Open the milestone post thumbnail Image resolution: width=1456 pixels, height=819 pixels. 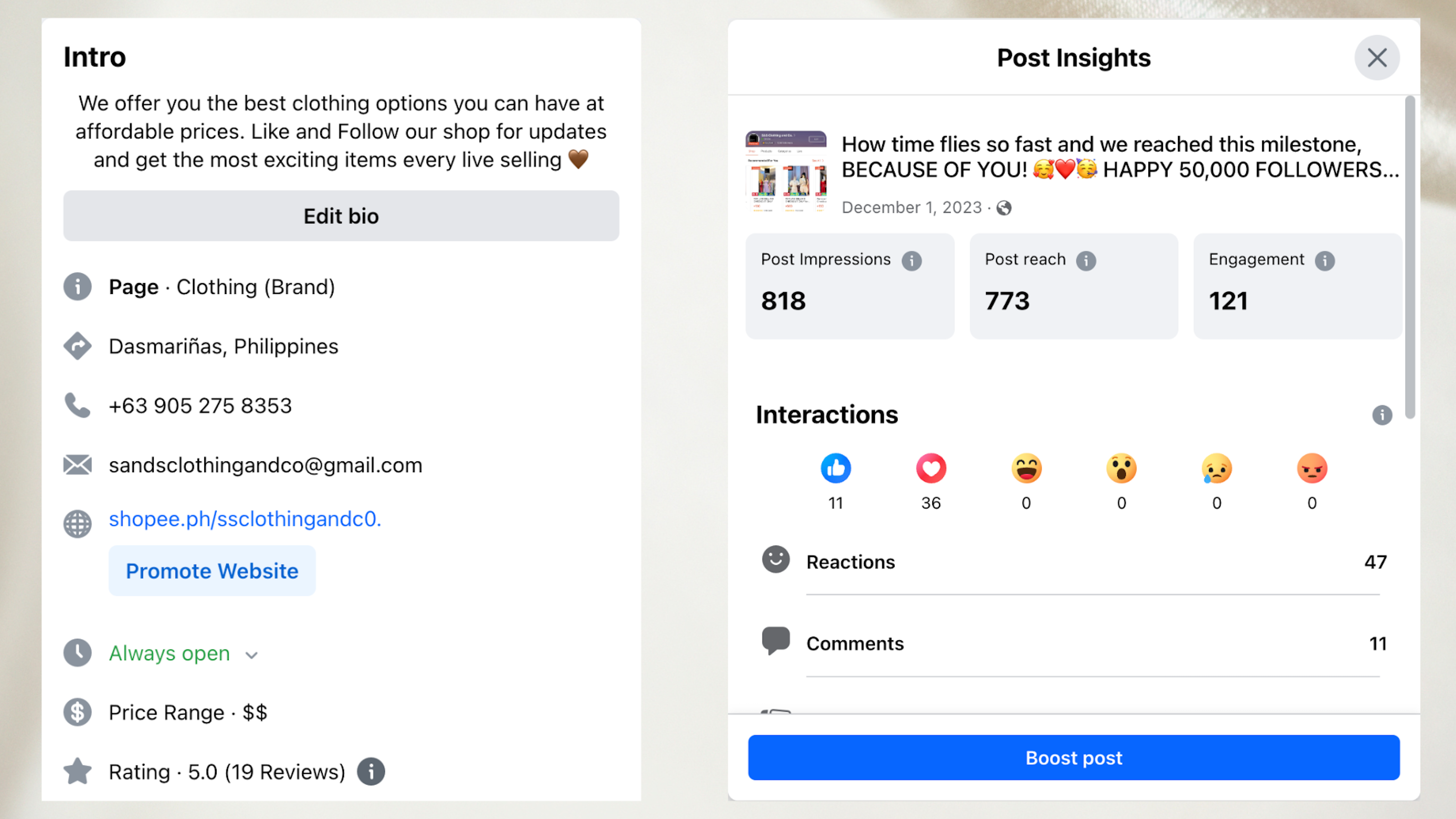(786, 172)
